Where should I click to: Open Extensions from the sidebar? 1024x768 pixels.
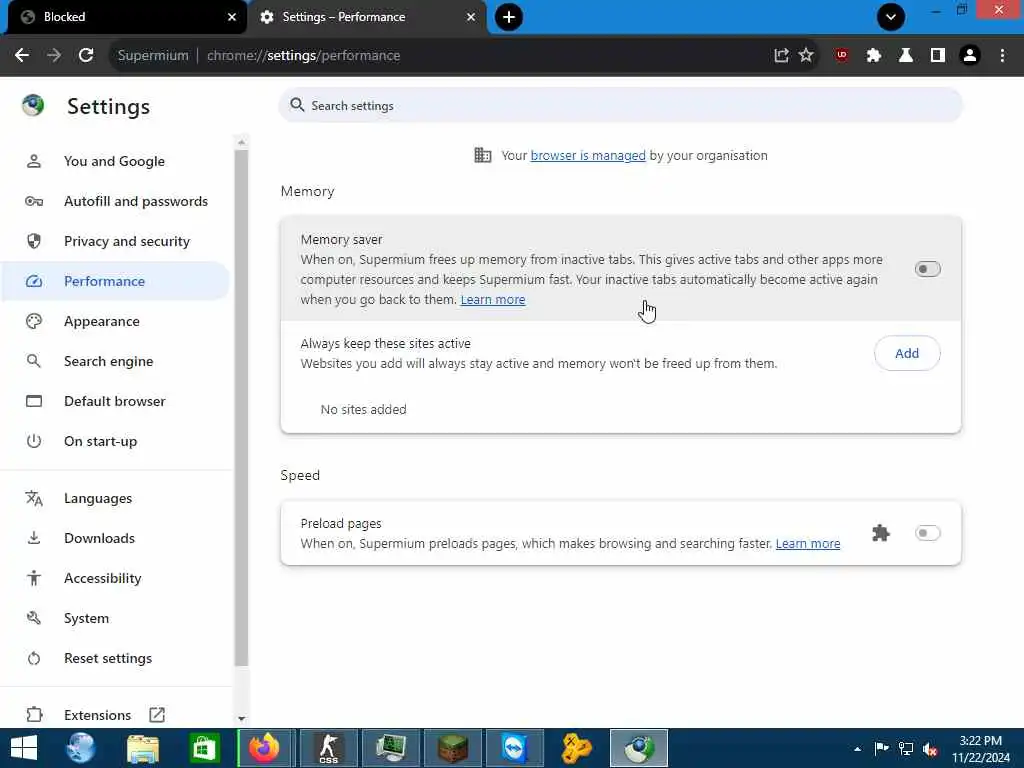pyautogui.click(x=115, y=714)
